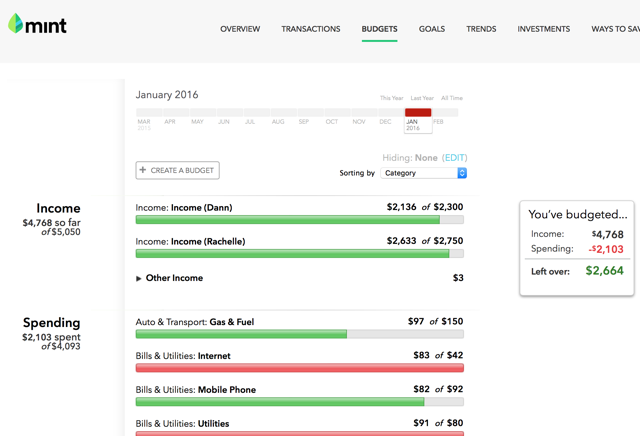Open the Overview tab
This screenshot has width=640, height=436.
(240, 29)
